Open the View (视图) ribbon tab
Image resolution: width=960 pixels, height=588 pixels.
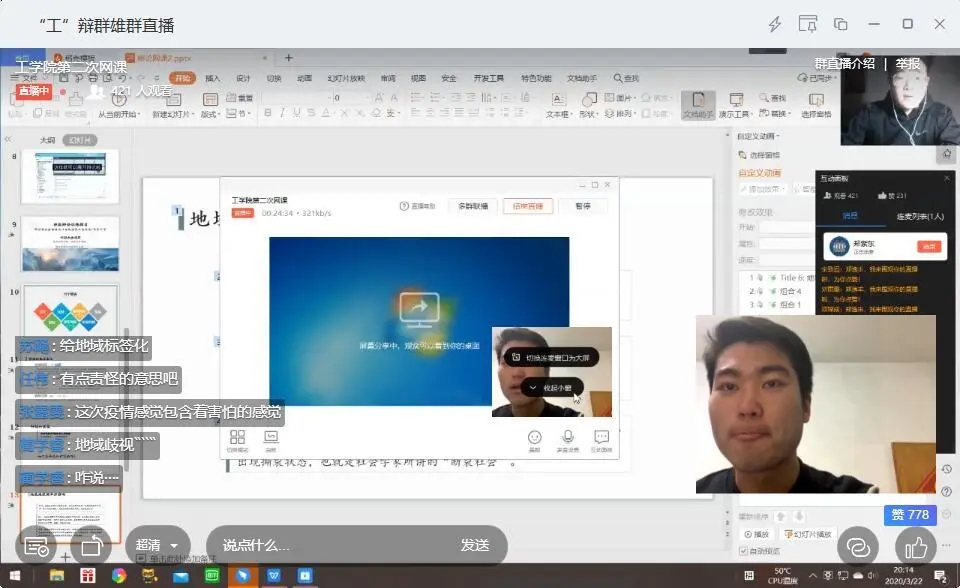(x=418, y=78)
